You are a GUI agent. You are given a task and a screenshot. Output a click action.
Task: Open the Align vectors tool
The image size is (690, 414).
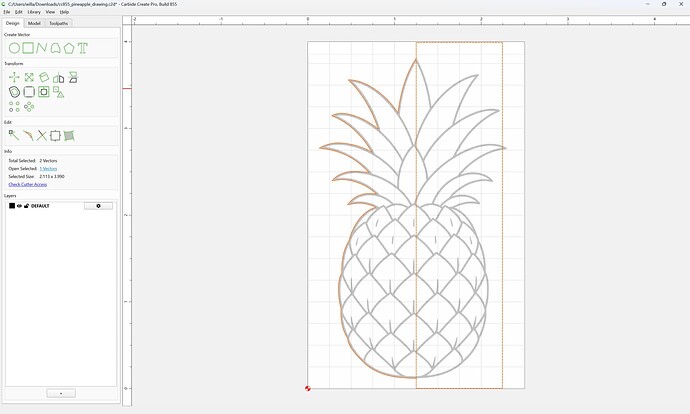[59, 78]
